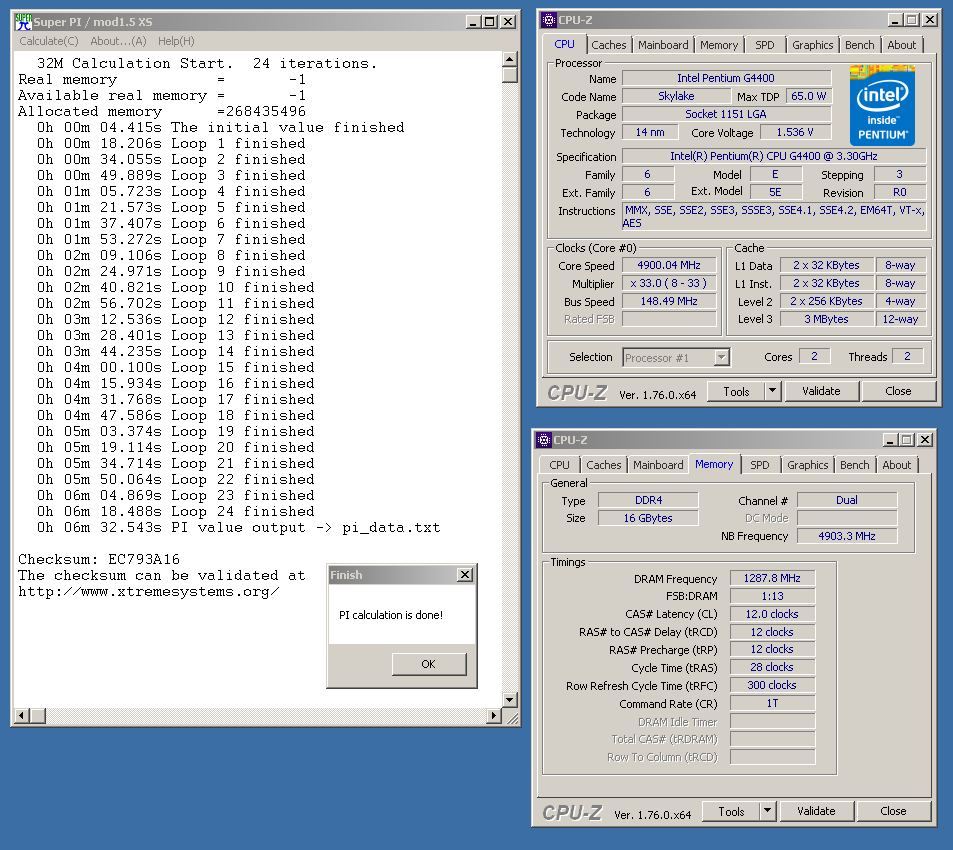The width and height of the screenshot is (953, 850).
Task: Click Validate button in lower CPU-Z window
Action: coord(816,811)
